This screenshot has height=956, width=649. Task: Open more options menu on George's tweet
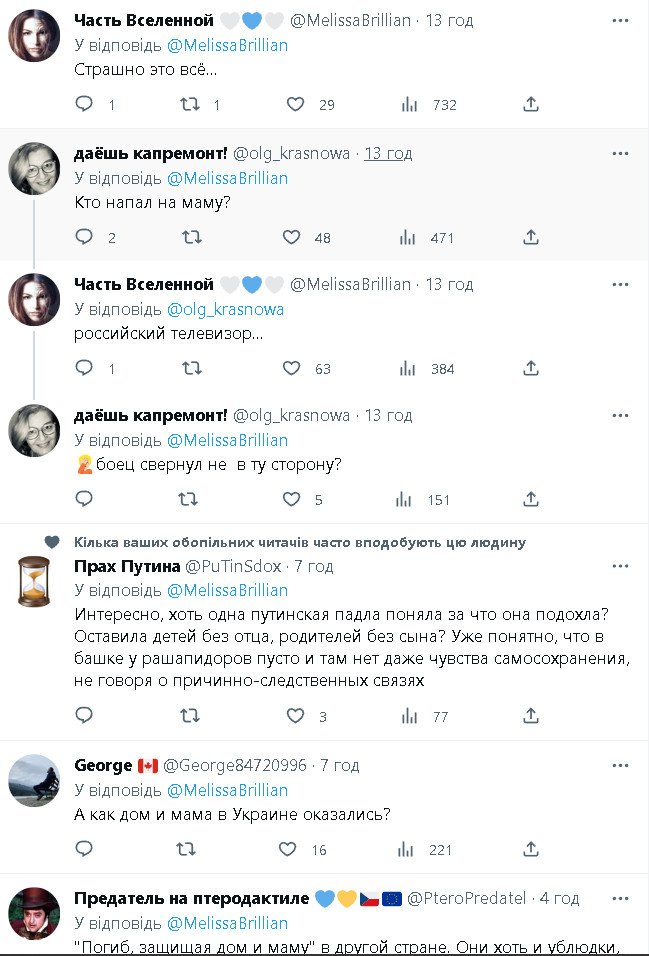pos(621,765)
